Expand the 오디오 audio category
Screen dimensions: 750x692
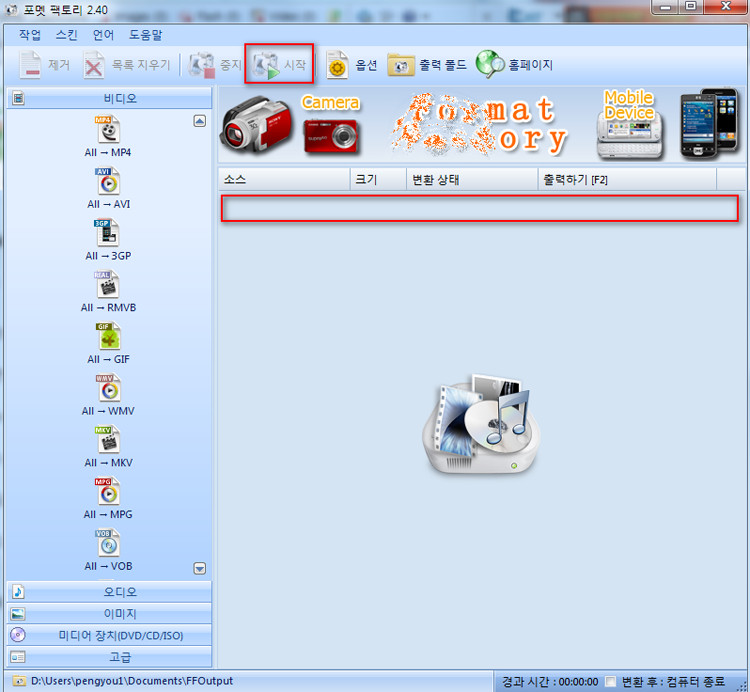pyautogui.click(x=110, y=592)
